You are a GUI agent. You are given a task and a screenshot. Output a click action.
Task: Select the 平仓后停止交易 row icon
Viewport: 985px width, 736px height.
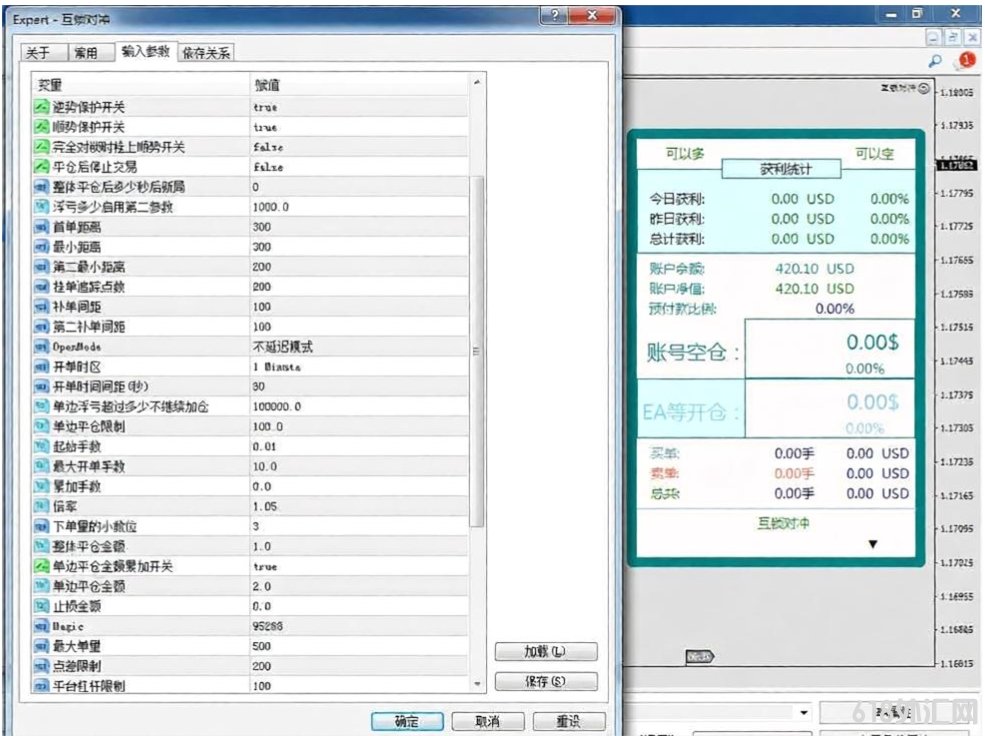(x=41, y=166)
